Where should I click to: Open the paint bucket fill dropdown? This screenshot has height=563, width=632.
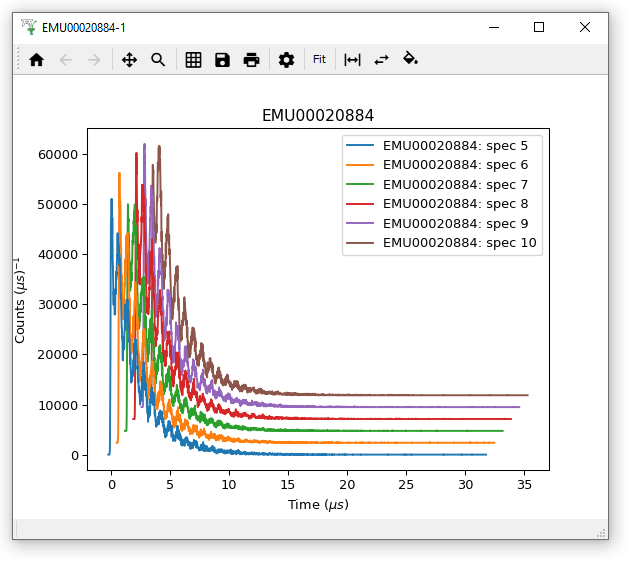pyautogui.click(x=410, y=60)
